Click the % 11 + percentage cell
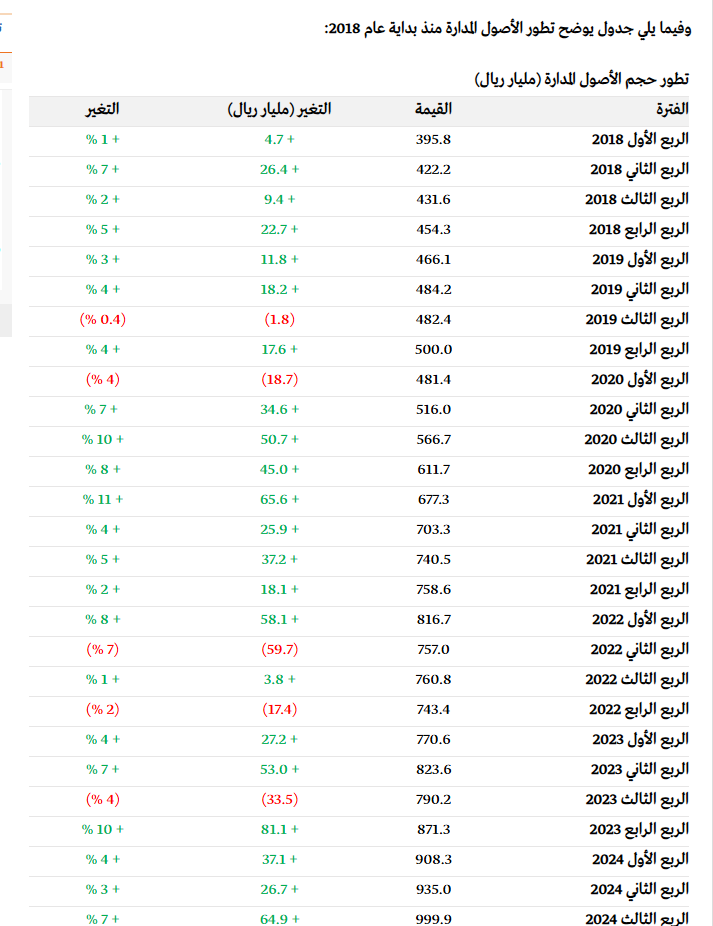 [x=103, y=499]
